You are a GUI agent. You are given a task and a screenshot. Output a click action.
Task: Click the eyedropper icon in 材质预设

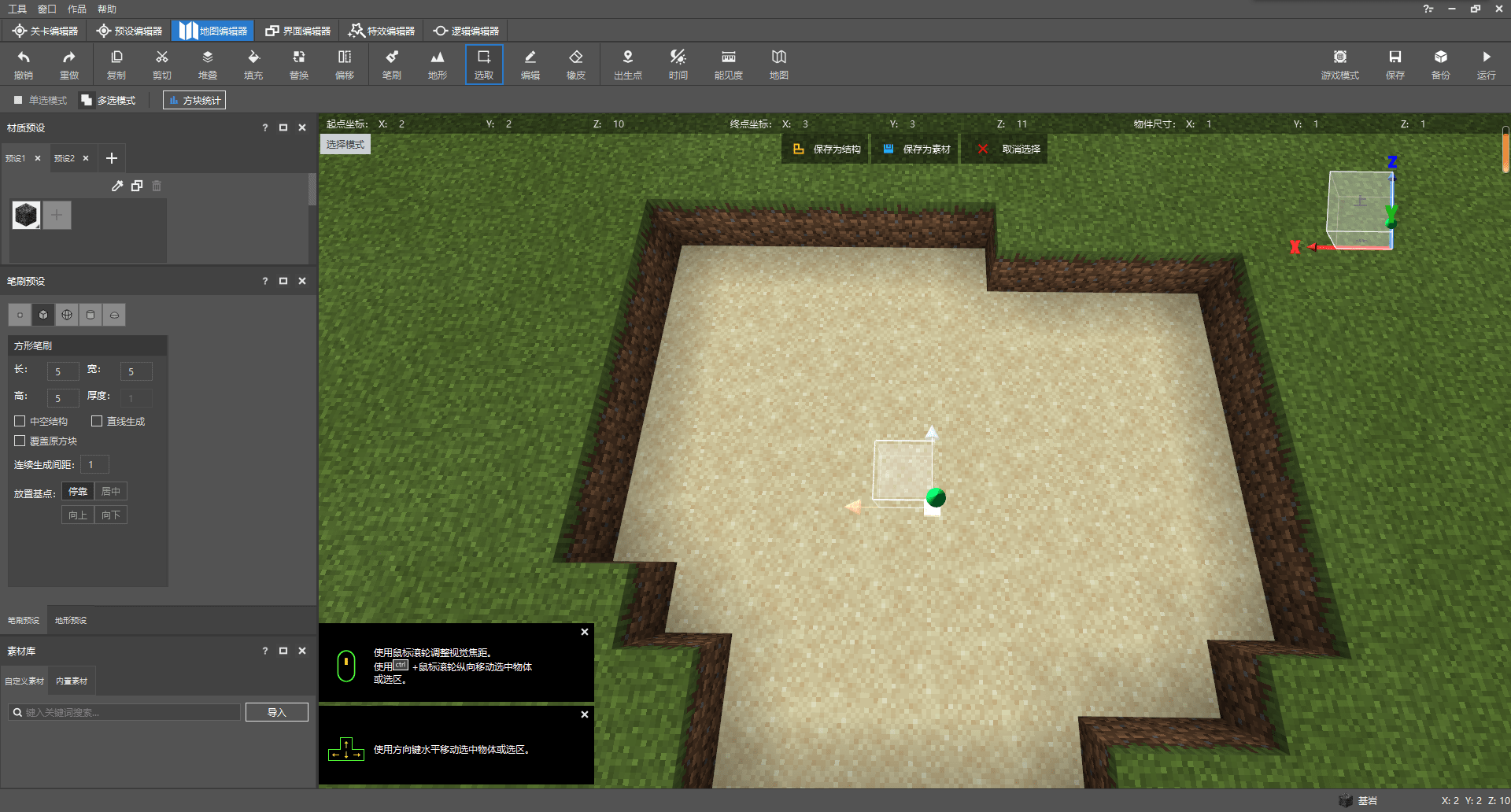point(117,186)
